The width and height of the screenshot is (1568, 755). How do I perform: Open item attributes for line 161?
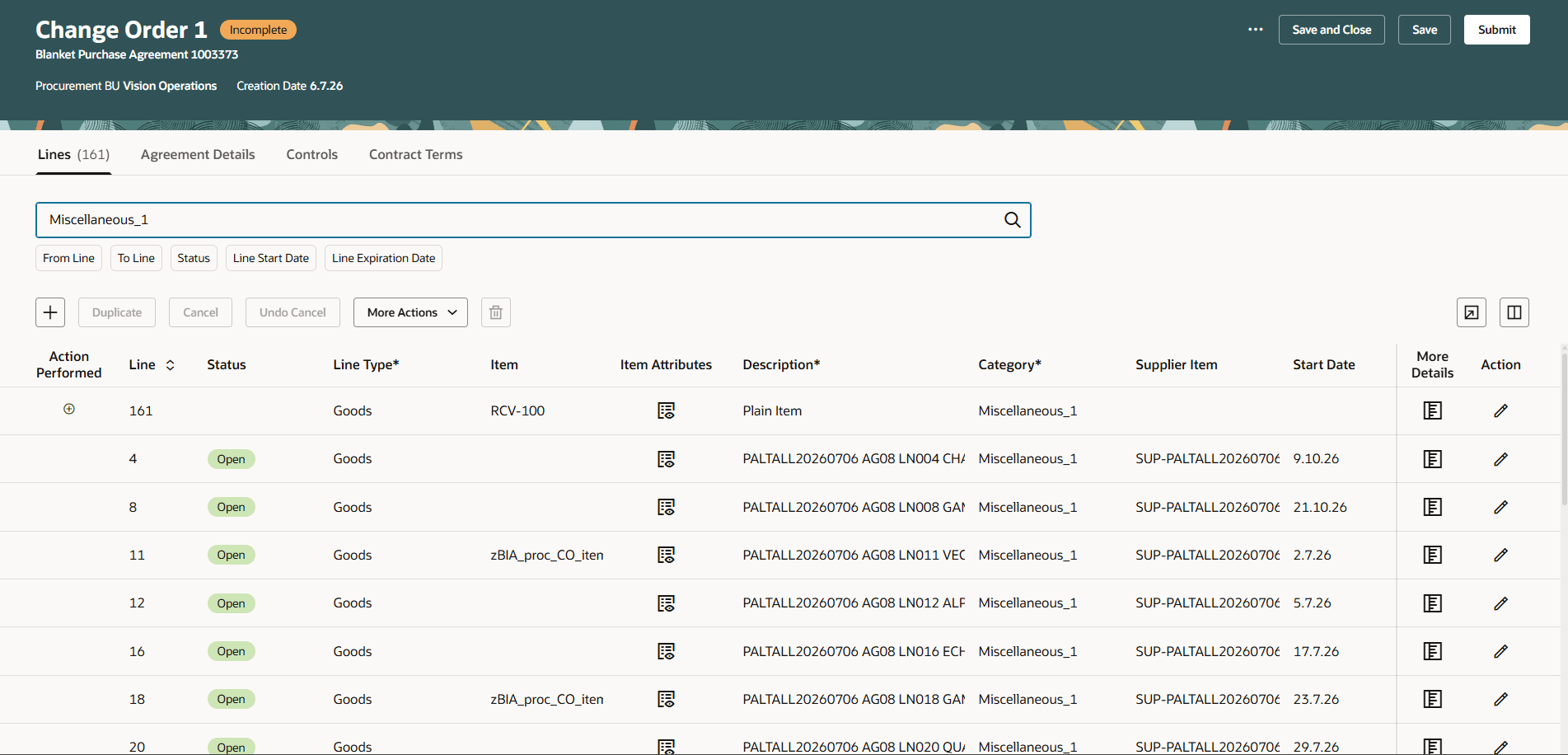tap(666, 410)
